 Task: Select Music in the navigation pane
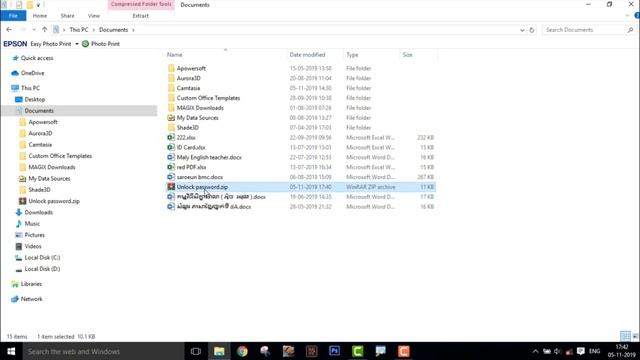tap(28, 224)
